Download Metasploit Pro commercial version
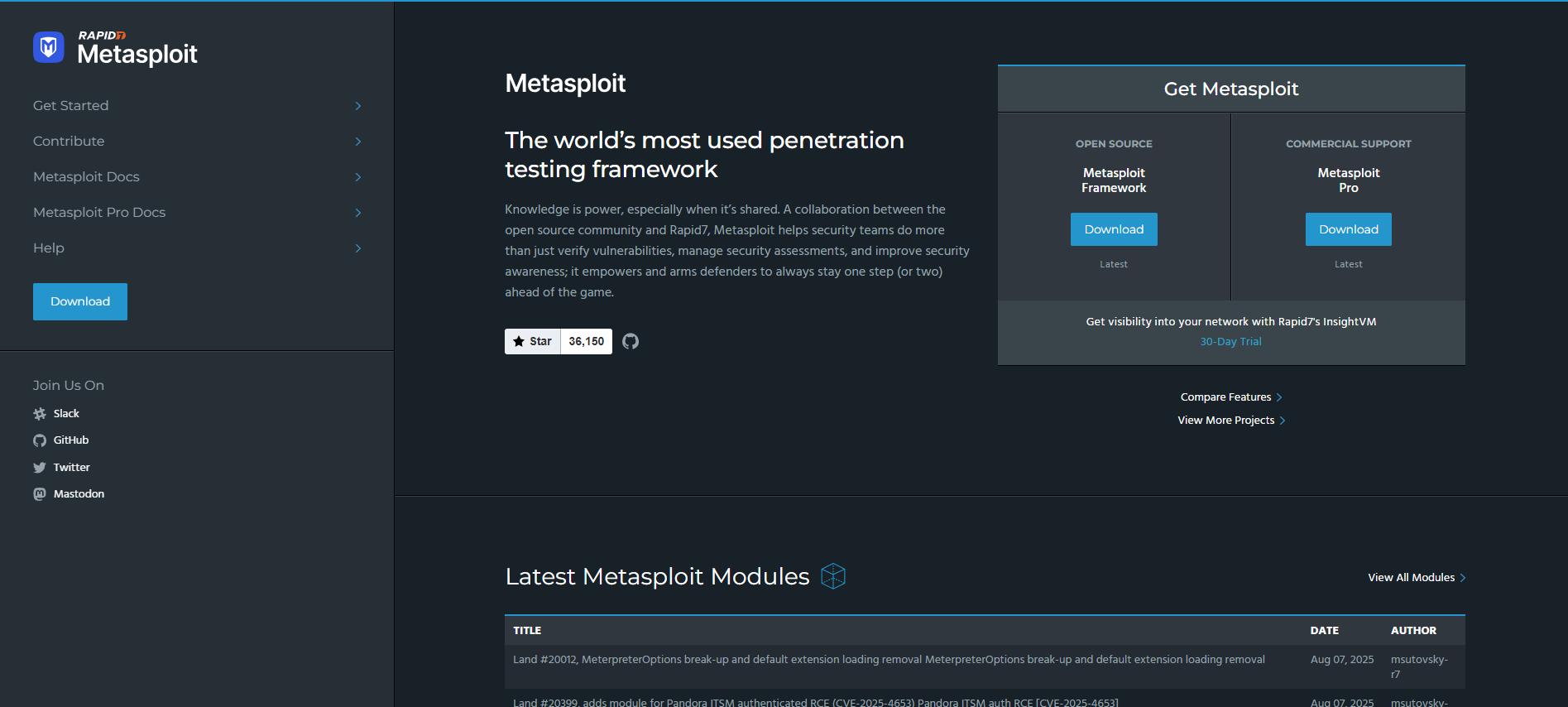 (1349, 229)
